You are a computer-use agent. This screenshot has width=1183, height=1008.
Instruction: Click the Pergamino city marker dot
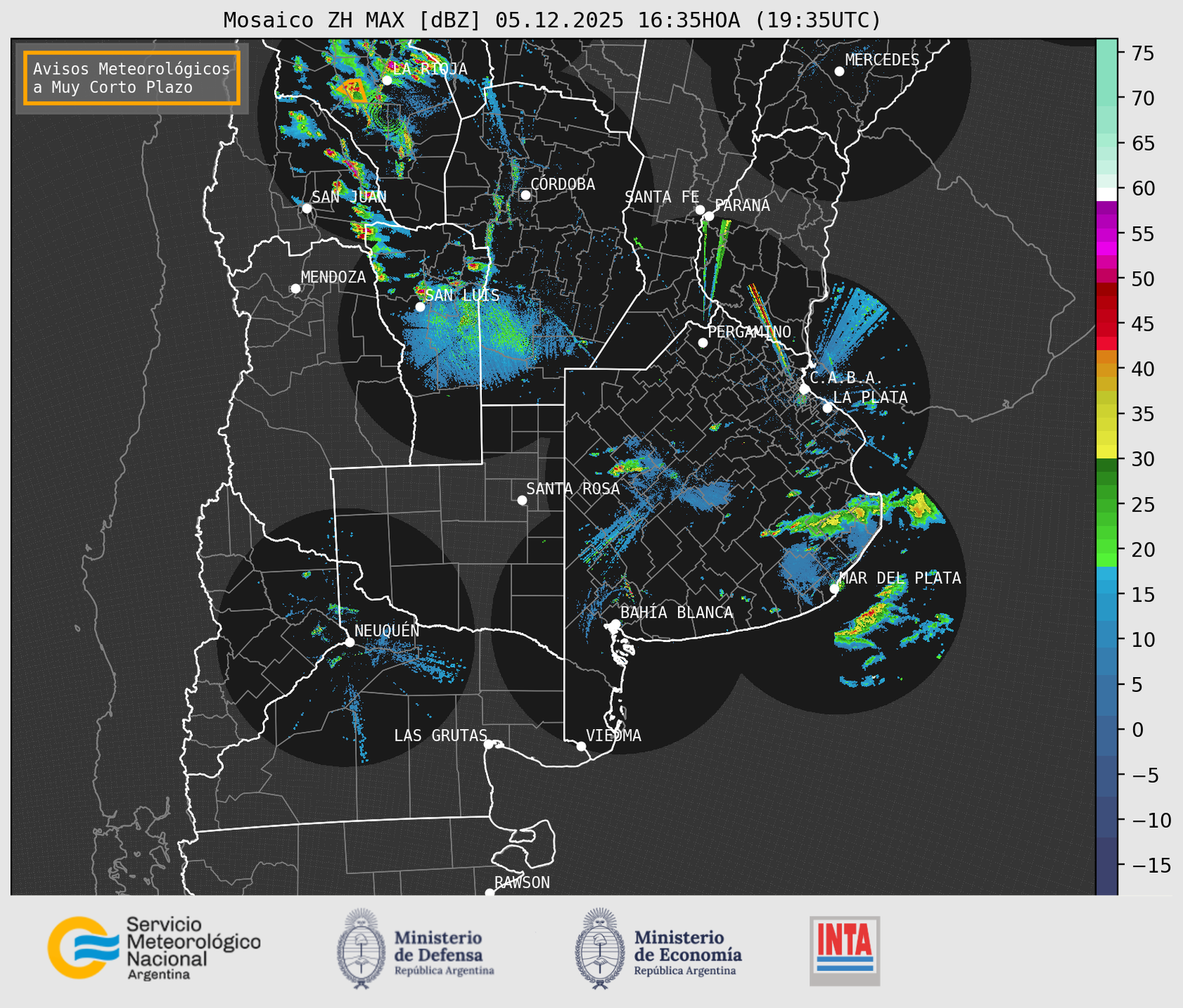(x=703, y=343)
